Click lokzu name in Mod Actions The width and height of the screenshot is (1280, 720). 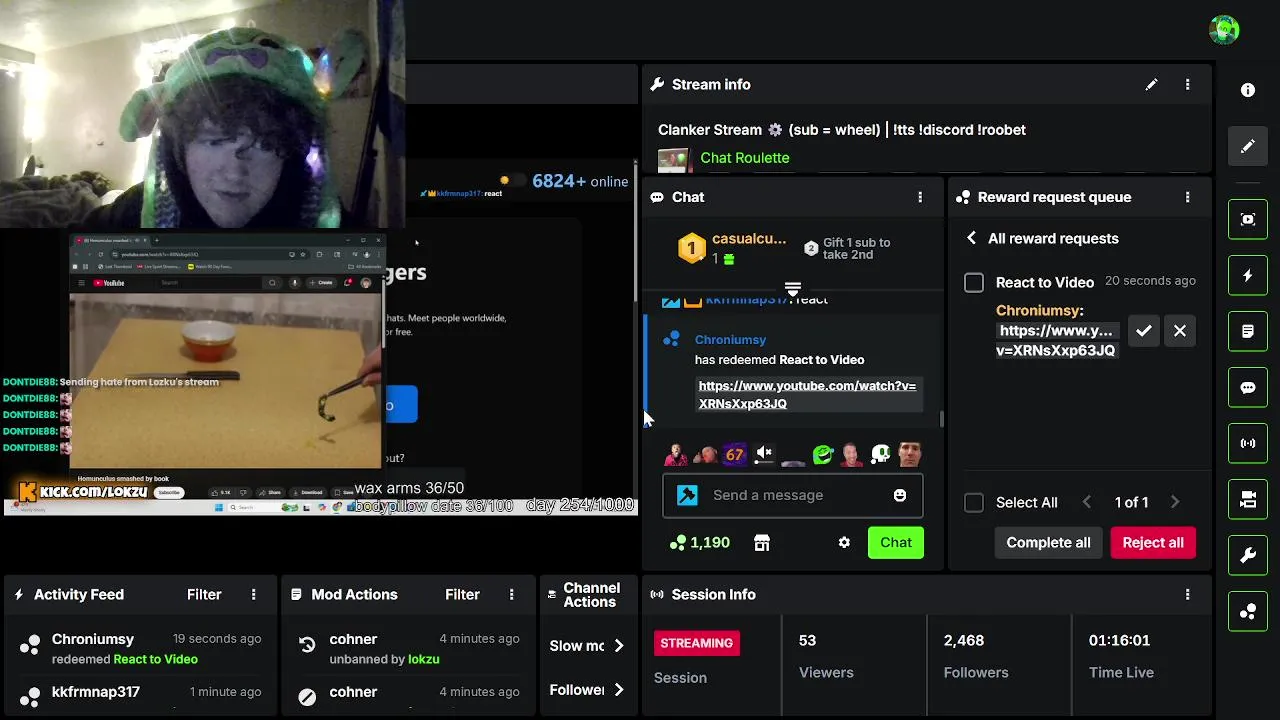[x=424, y=659]
